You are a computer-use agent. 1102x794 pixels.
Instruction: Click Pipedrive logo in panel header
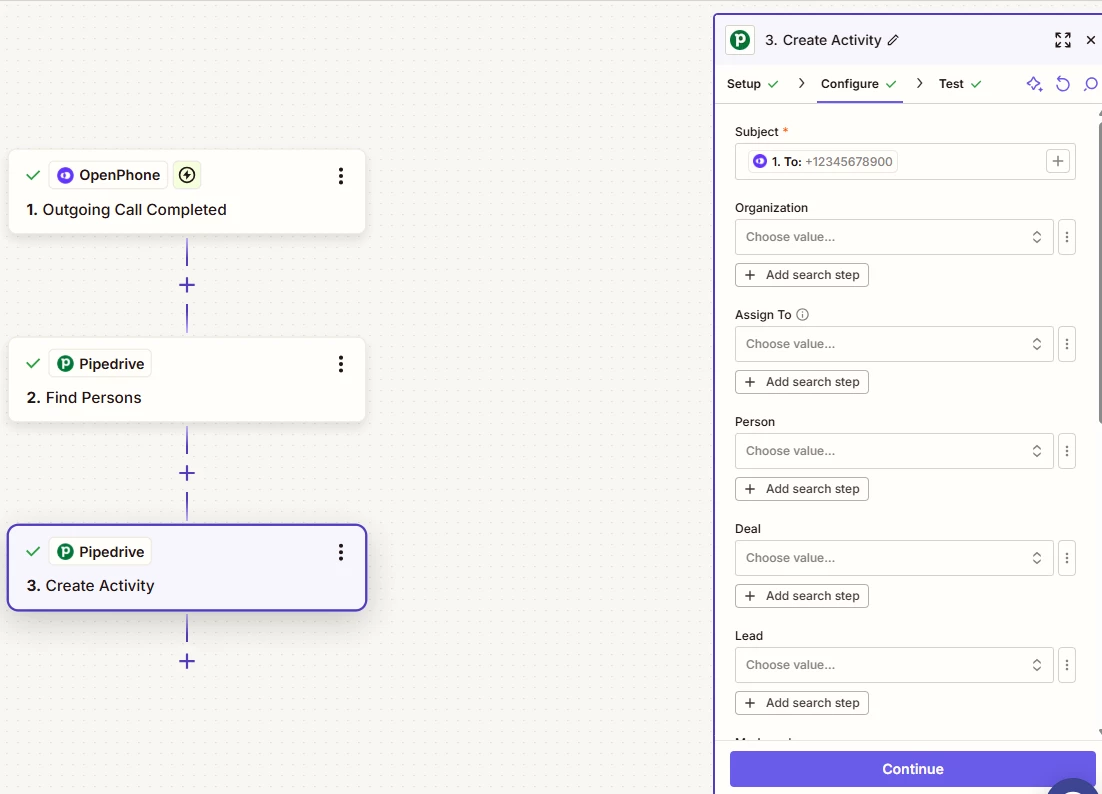(x=740, y=40)
